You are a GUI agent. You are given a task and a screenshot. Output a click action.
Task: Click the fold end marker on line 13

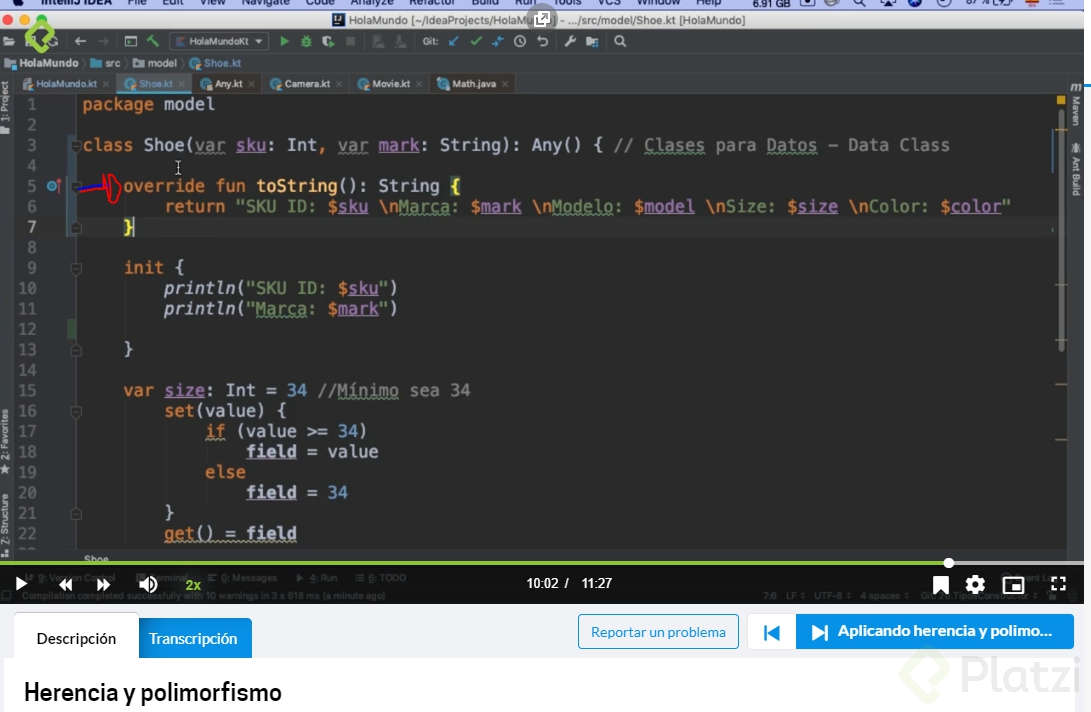click(76, 350)
